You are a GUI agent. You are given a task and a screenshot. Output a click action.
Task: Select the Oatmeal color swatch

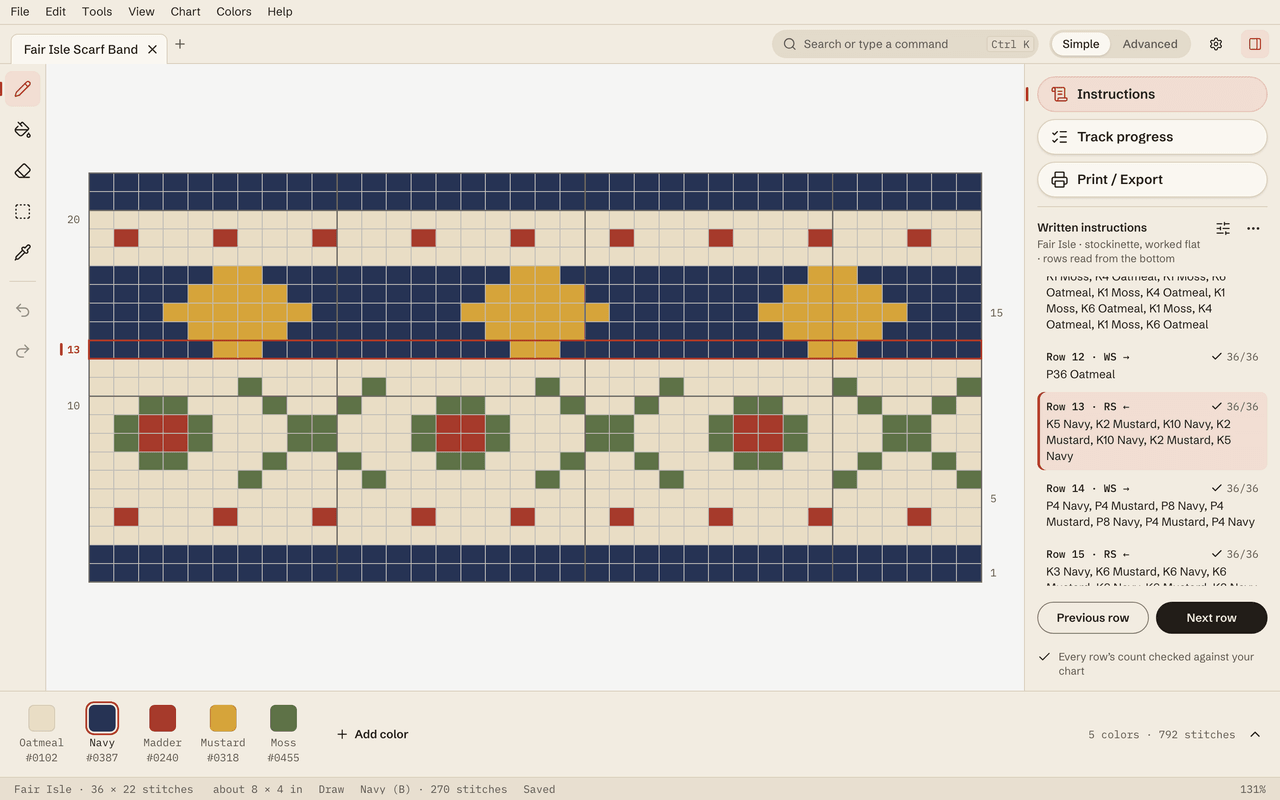(41, 718)
